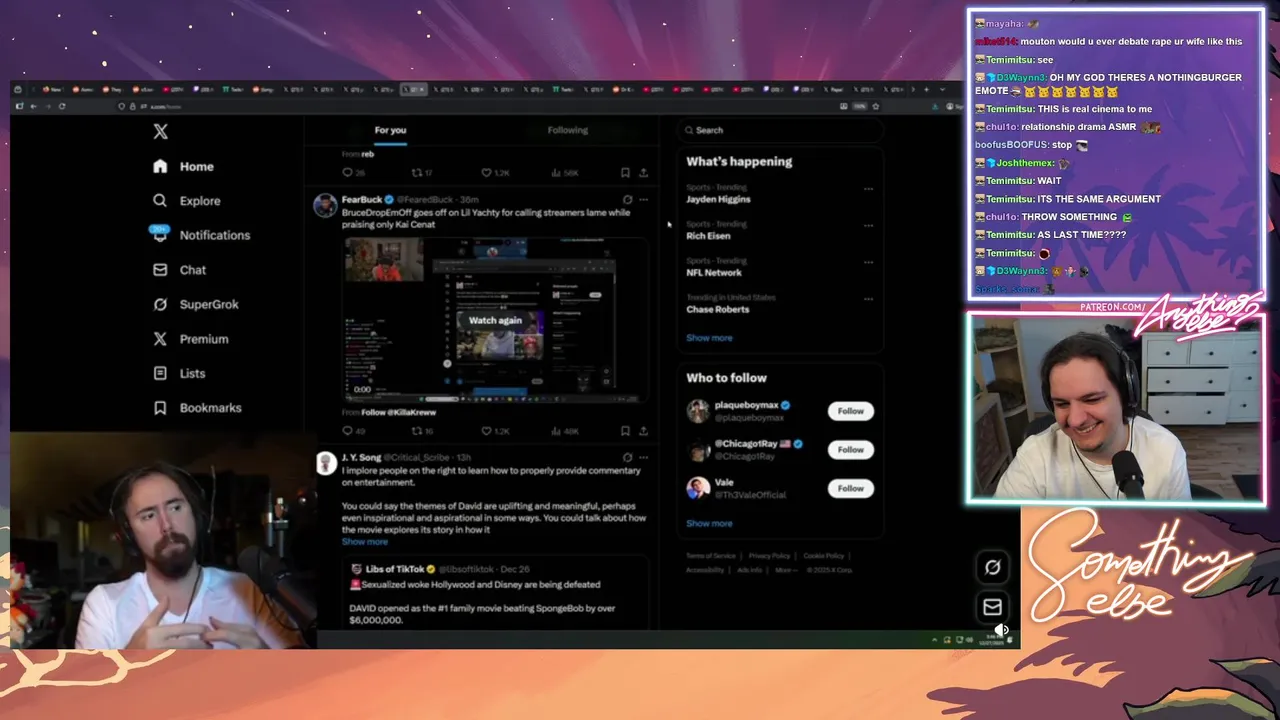Open the floating Grok button

[x=992, y=567]
